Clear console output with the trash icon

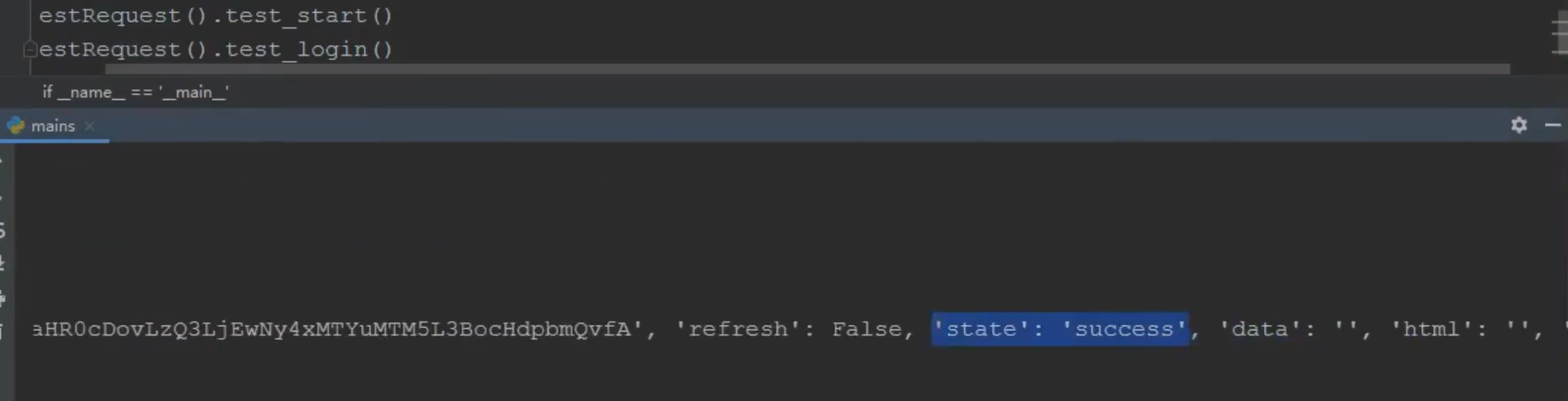coord(3,331)
